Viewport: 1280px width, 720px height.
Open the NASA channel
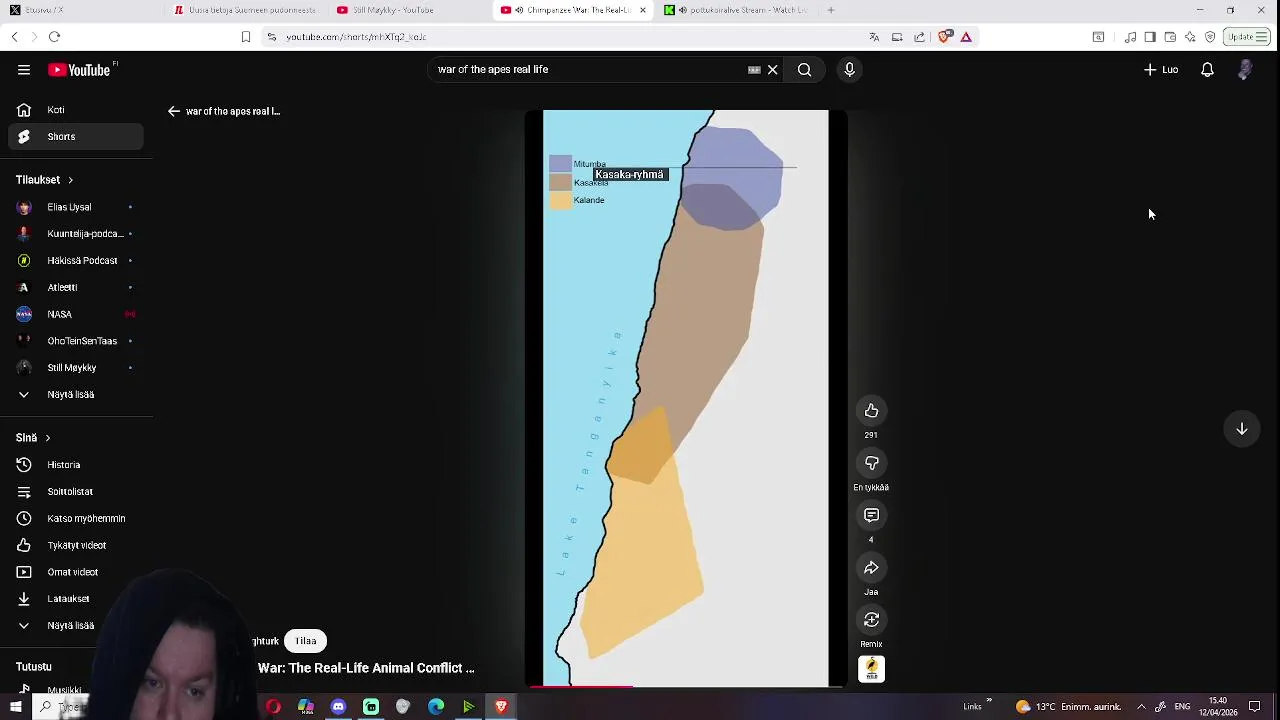click(x=76, y=314)
